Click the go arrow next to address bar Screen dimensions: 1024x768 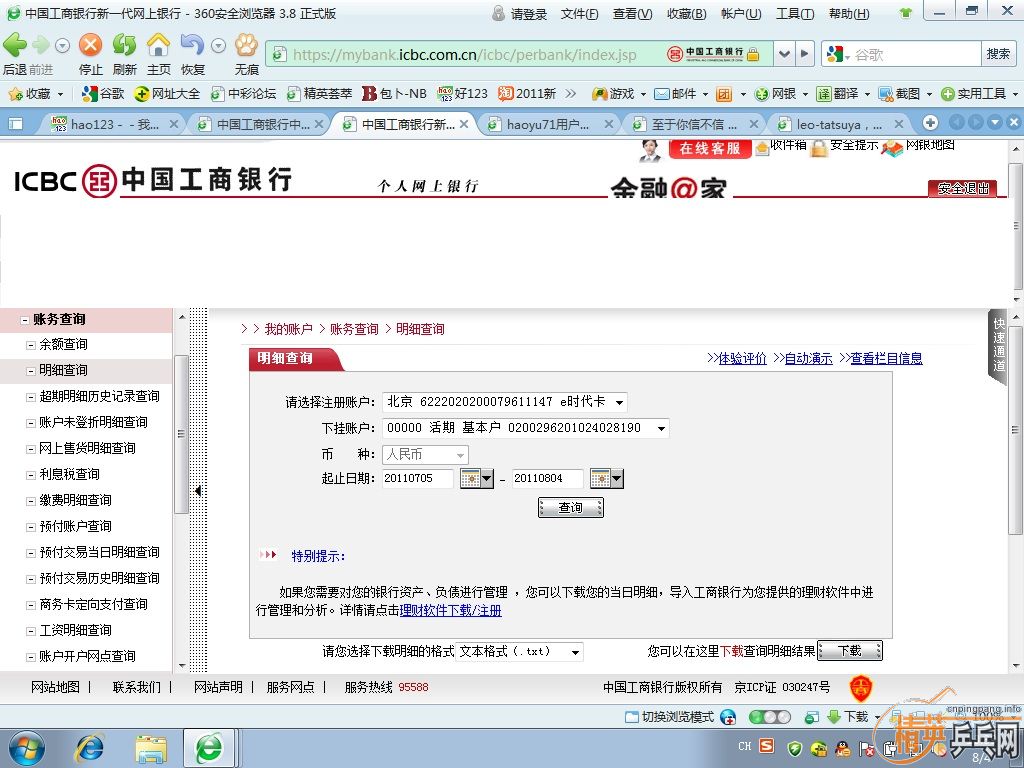(x=805, y=54)
